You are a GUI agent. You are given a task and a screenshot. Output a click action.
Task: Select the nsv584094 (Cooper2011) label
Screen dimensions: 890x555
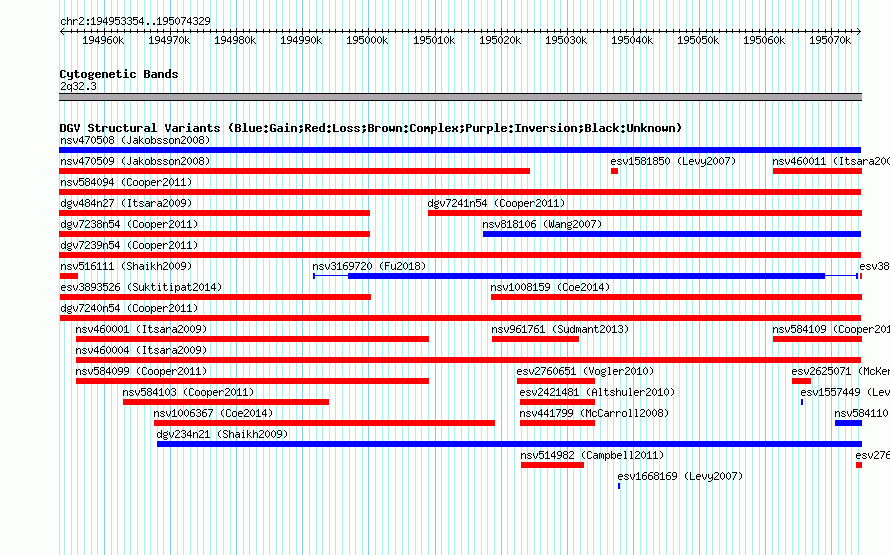(x=126, y=182)
